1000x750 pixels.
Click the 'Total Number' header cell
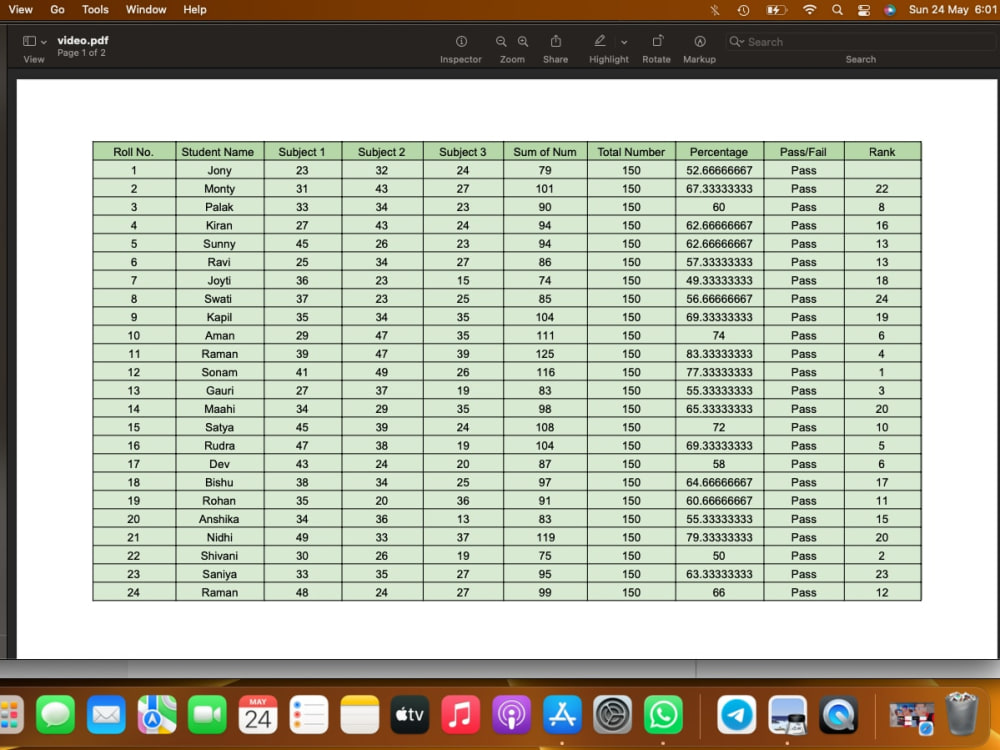(x=631, y=152)
